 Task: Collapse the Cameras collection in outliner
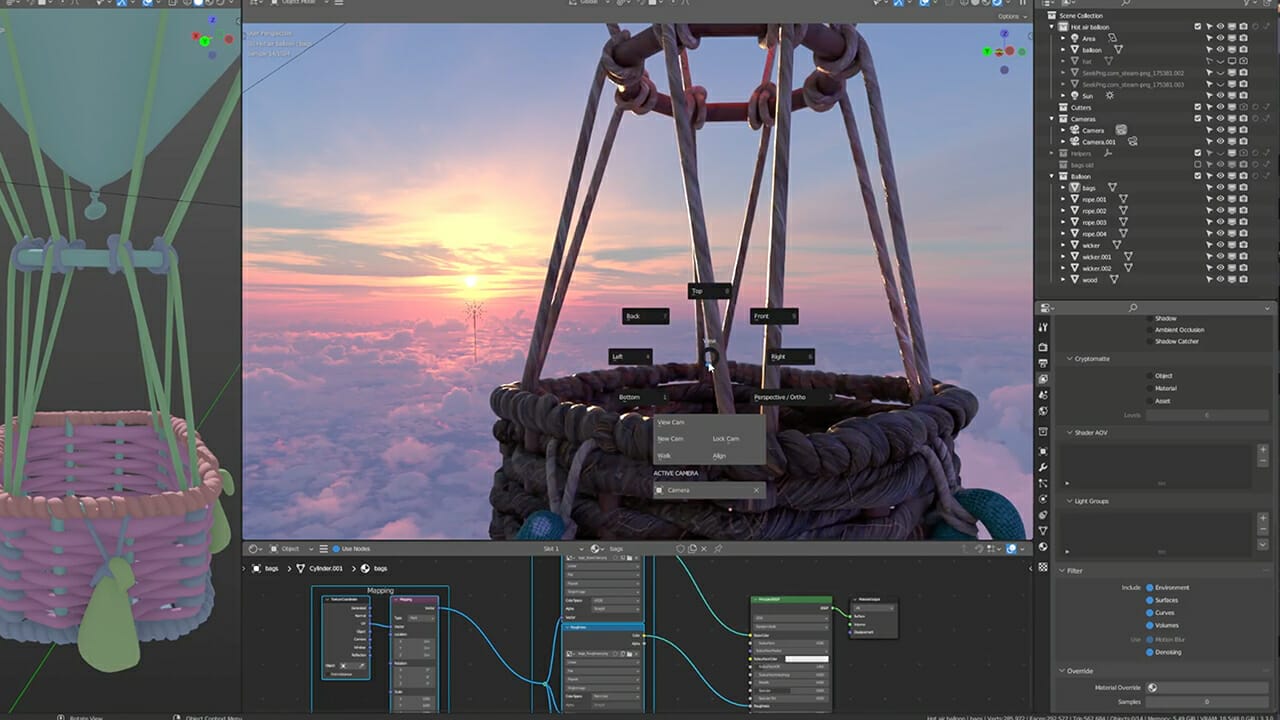(x=1052, y=119)
